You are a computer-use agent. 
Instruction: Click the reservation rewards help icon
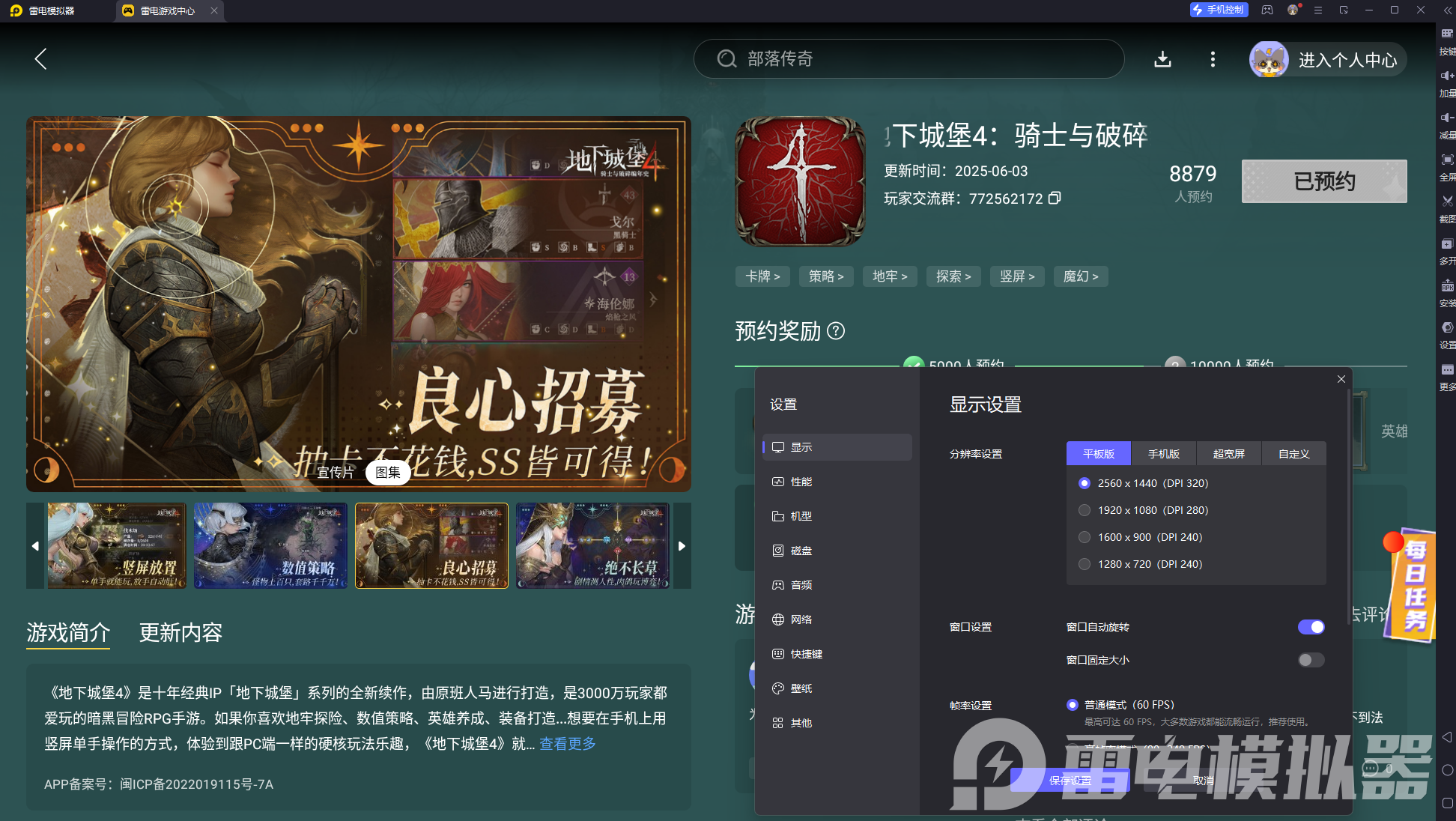click(836, 331)
